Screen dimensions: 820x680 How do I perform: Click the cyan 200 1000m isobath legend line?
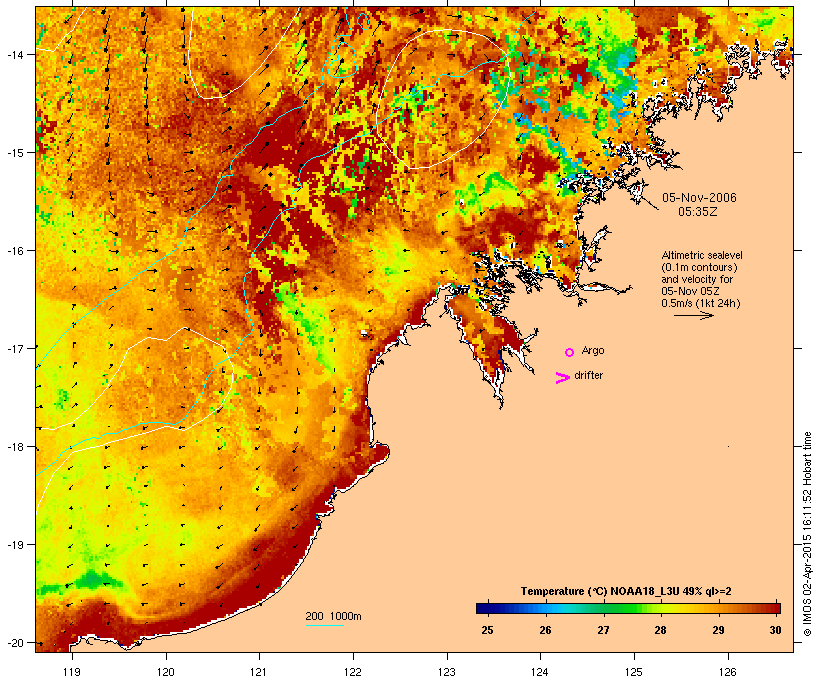(325, 625)
